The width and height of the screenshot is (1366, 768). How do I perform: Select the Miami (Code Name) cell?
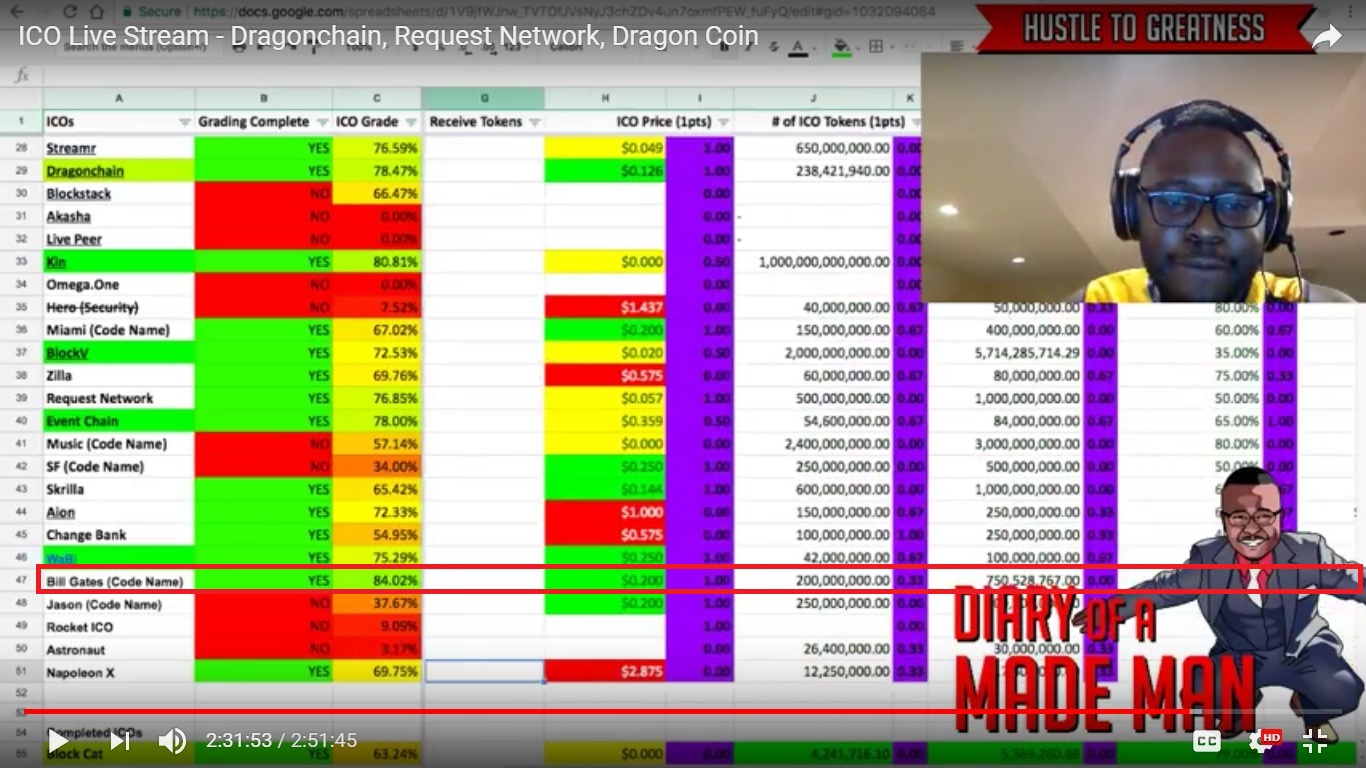coord(119,330)
